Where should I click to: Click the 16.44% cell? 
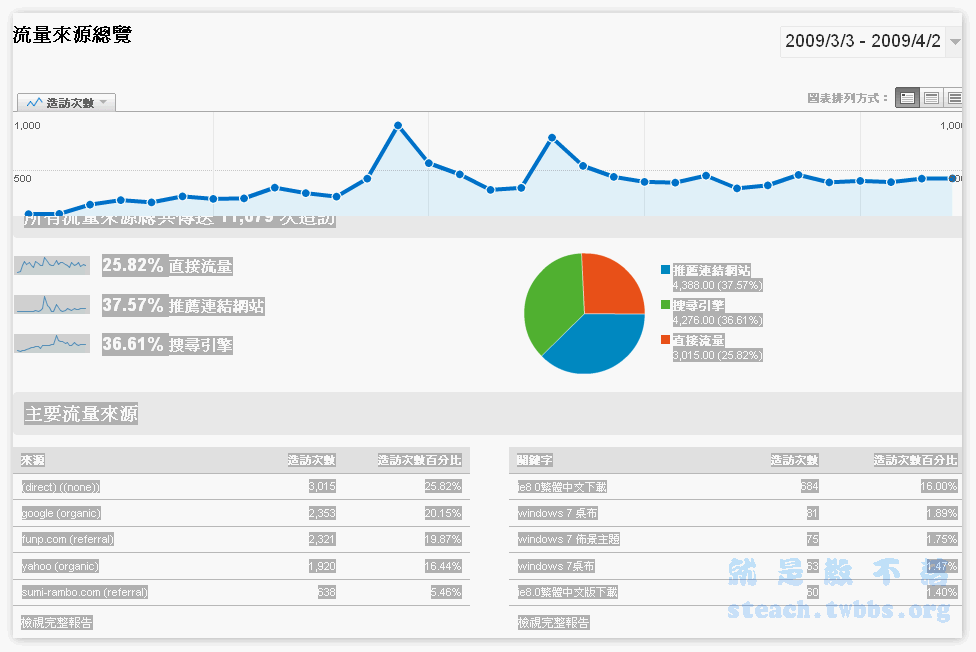[x=443, y=566]
